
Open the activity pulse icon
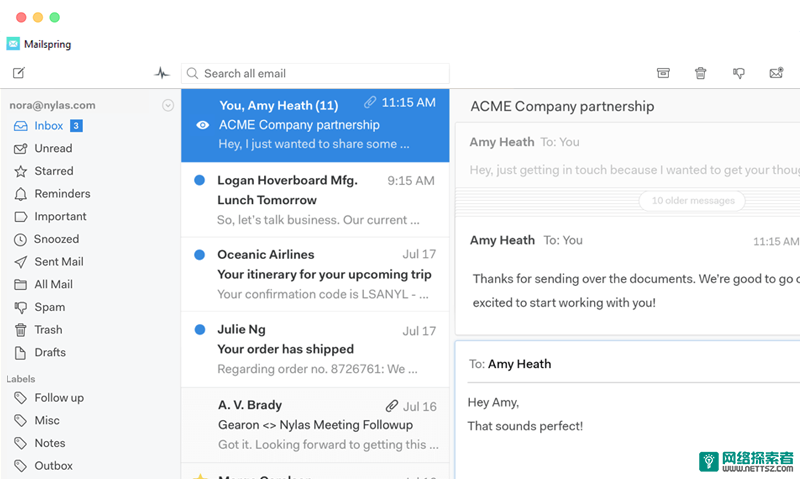pyautogui.click(x=162, y=73)
